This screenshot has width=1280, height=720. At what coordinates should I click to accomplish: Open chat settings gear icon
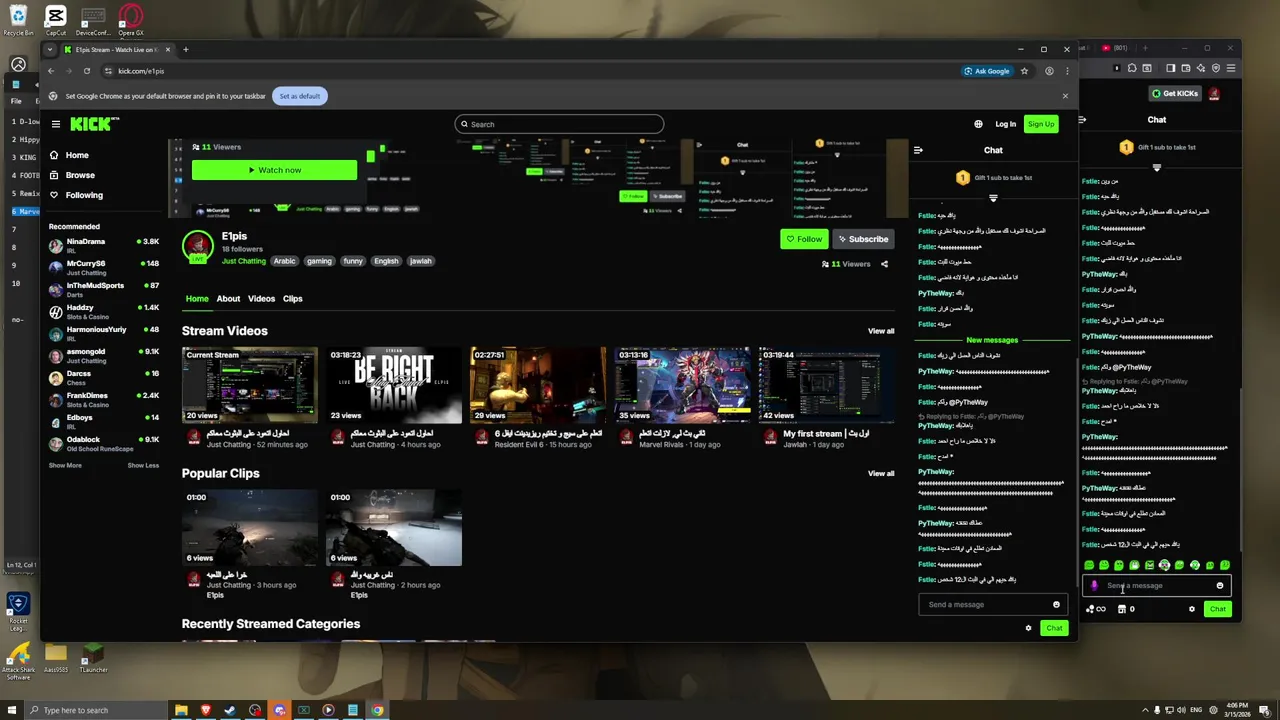pyautogui.click(x=1028, y=628)
